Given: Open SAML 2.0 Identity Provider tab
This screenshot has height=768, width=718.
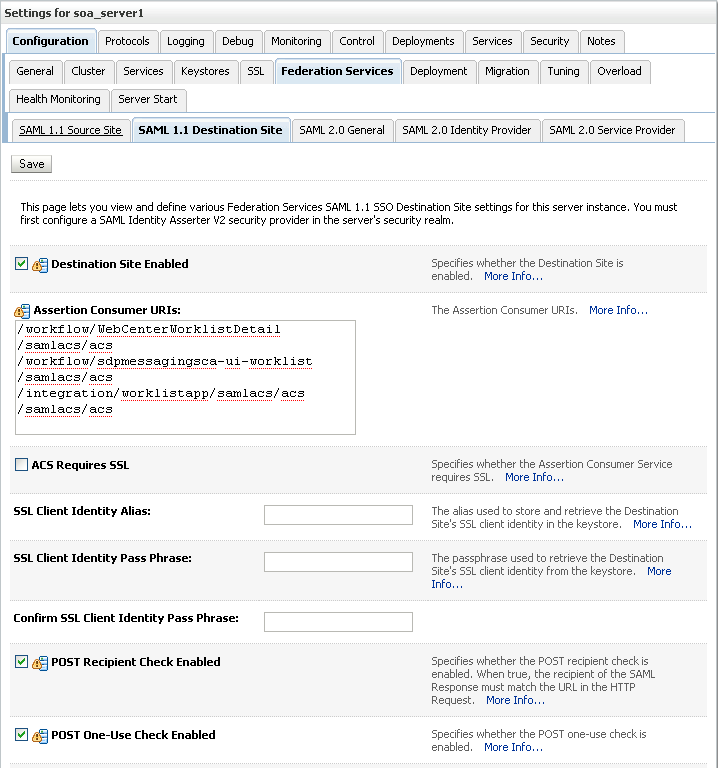Looking at the screenshot, I should coord(467,130).
